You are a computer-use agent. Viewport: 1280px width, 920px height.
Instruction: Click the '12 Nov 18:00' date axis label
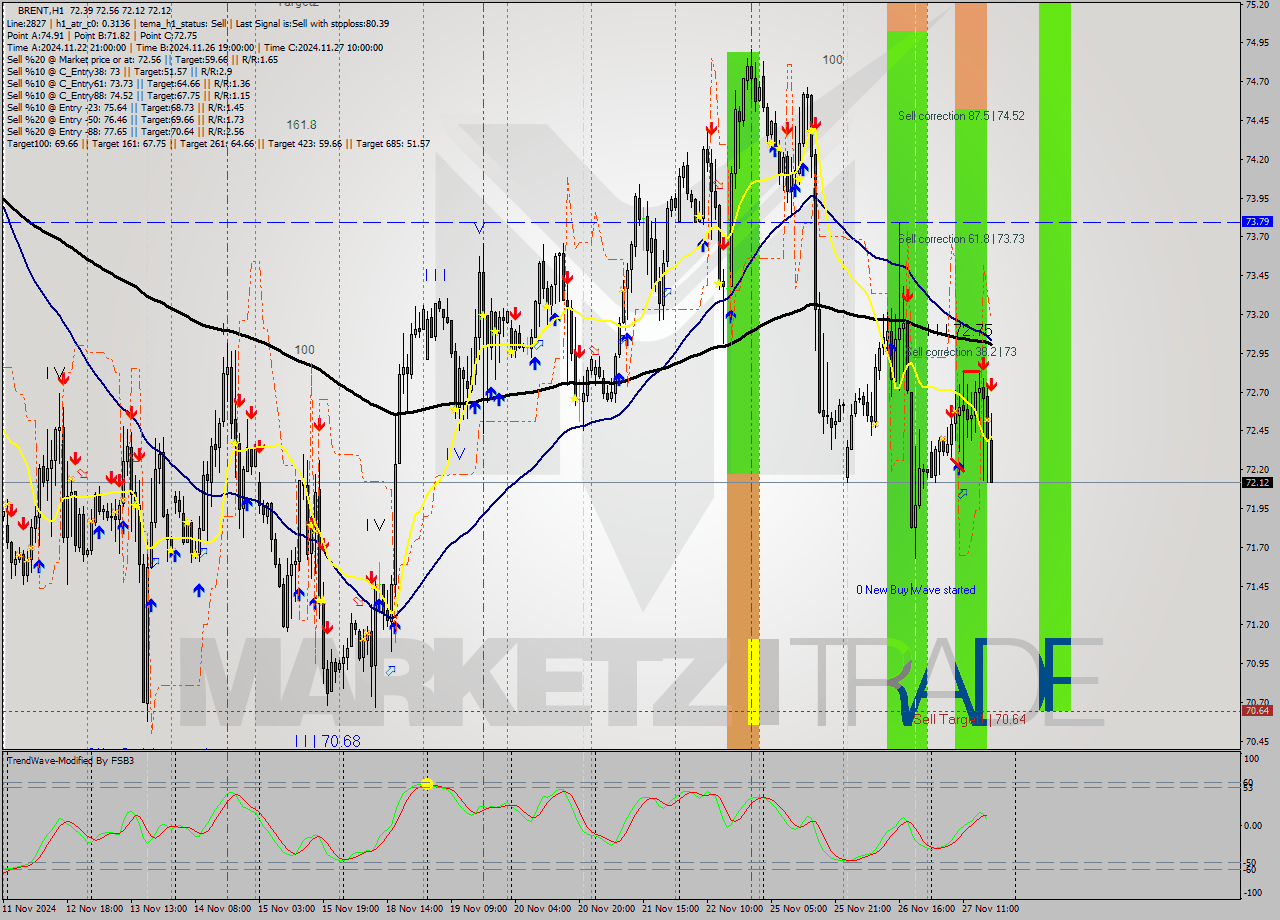pyautogui.click(x=95, y=909)
